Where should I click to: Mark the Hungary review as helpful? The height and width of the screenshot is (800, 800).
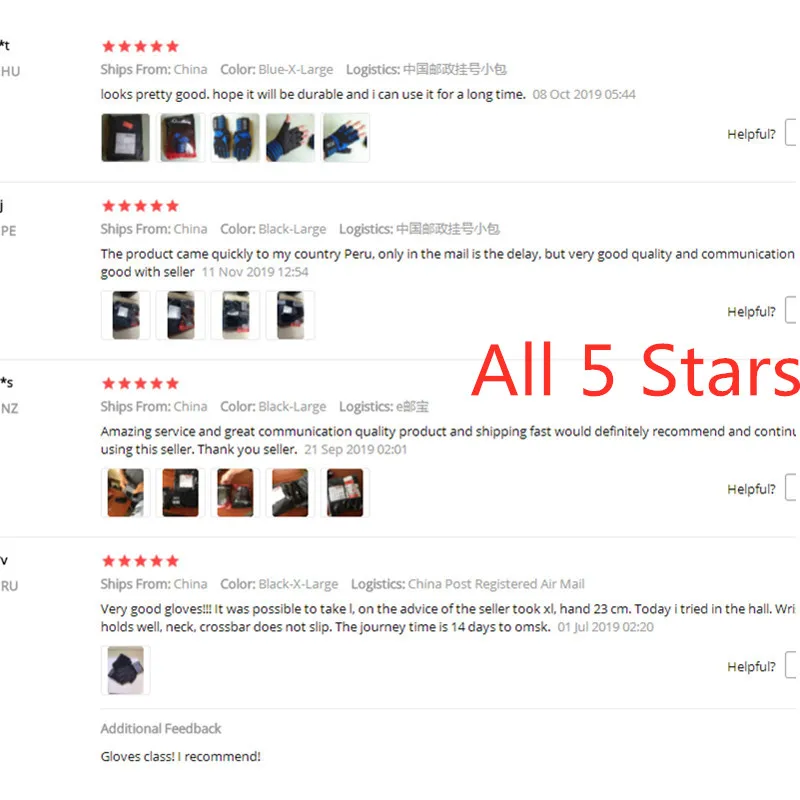click(x=792, y=133)
